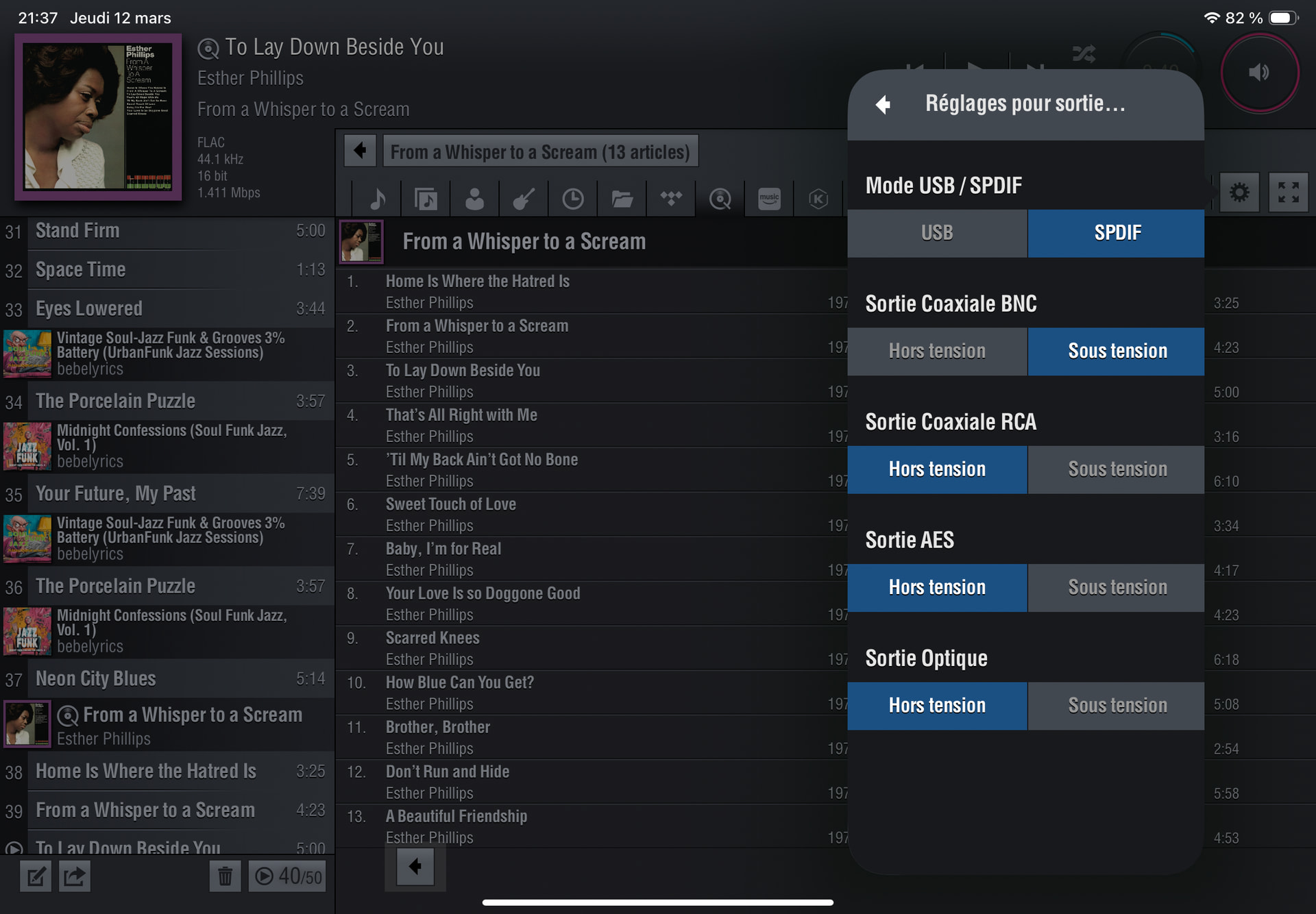1316x914 pixels.
Task: Select Neon City Blues in queue
Action: (x=96, y=679)
